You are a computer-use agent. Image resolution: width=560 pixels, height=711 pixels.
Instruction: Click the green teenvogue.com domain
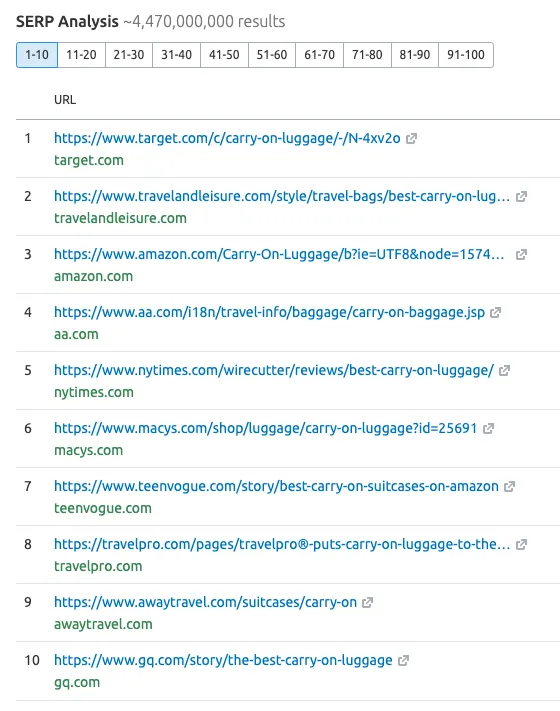[x=103, y=508]
